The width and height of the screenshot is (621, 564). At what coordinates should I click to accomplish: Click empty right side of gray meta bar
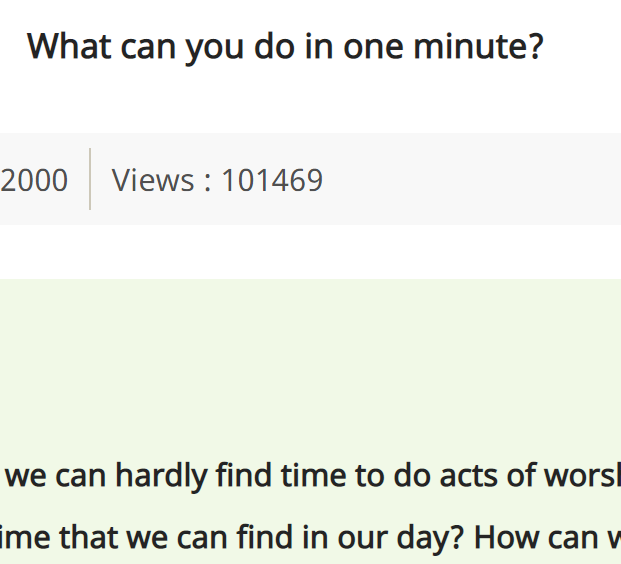point(475,179)
